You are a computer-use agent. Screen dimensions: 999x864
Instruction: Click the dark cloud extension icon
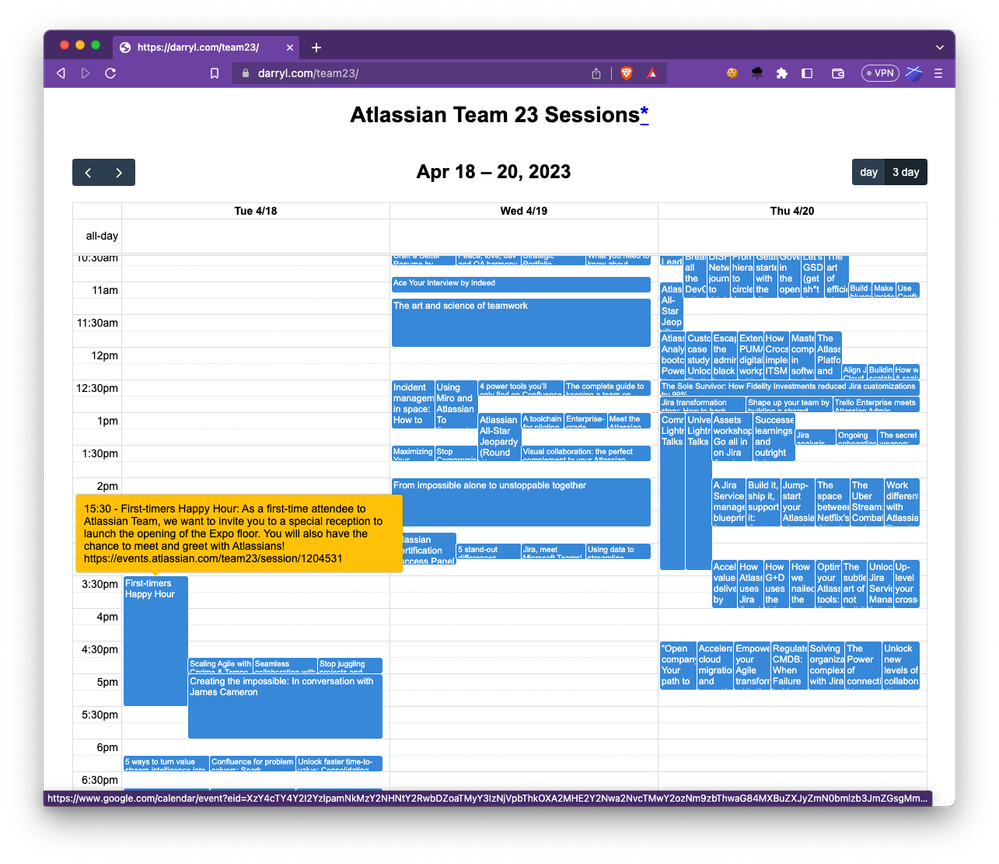point(757,73)
